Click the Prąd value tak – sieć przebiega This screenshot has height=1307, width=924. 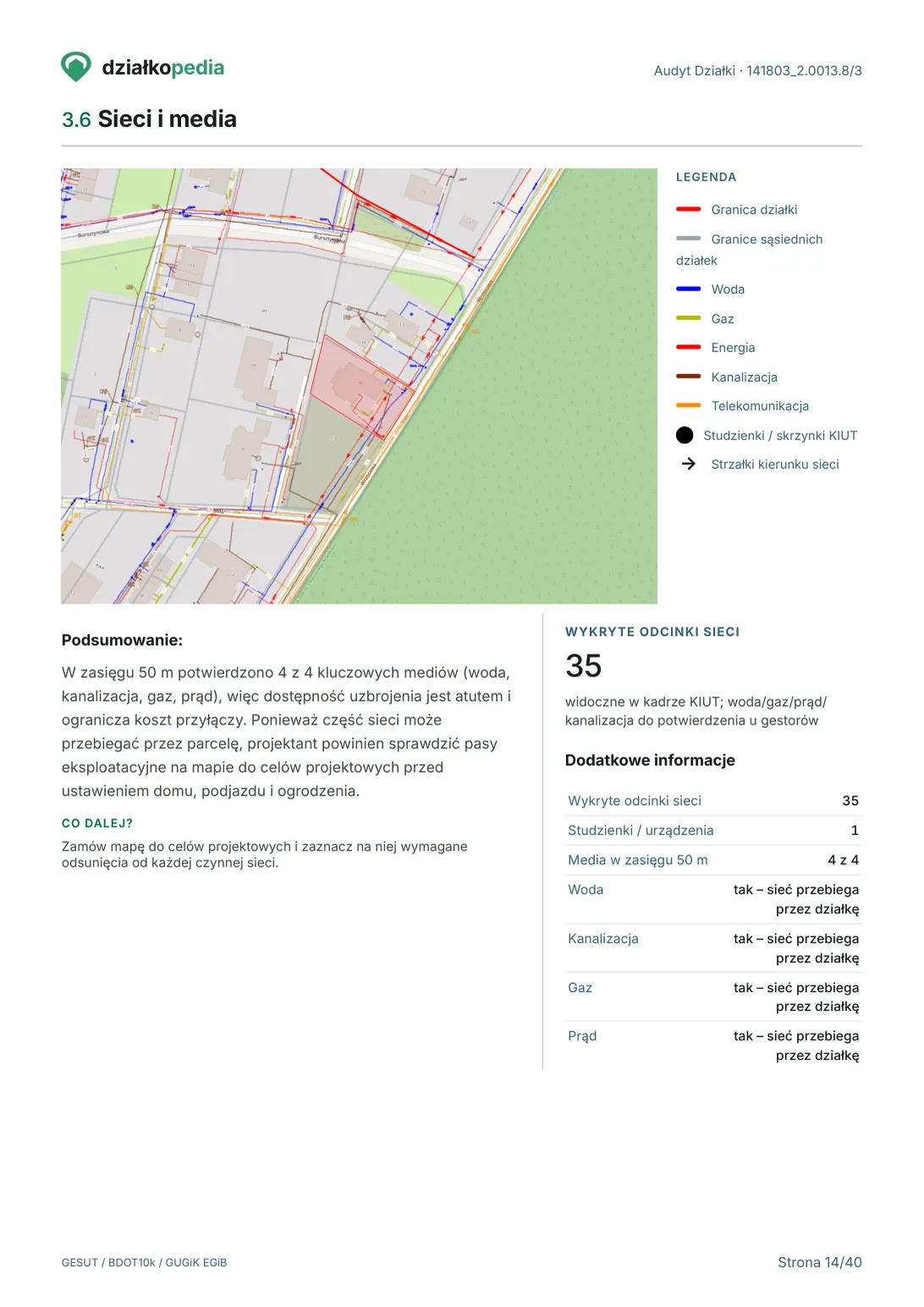(796, 1045)
